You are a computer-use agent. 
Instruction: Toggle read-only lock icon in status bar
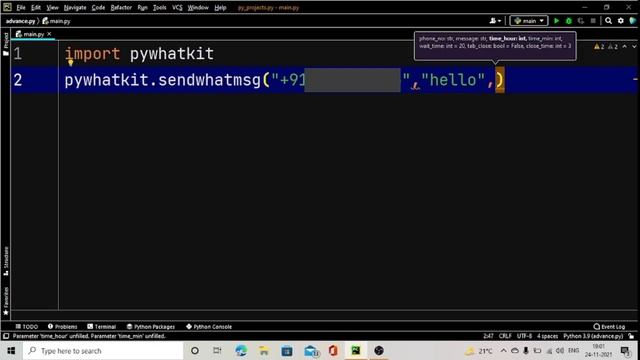pyautogui.click(x=631, y=336)
